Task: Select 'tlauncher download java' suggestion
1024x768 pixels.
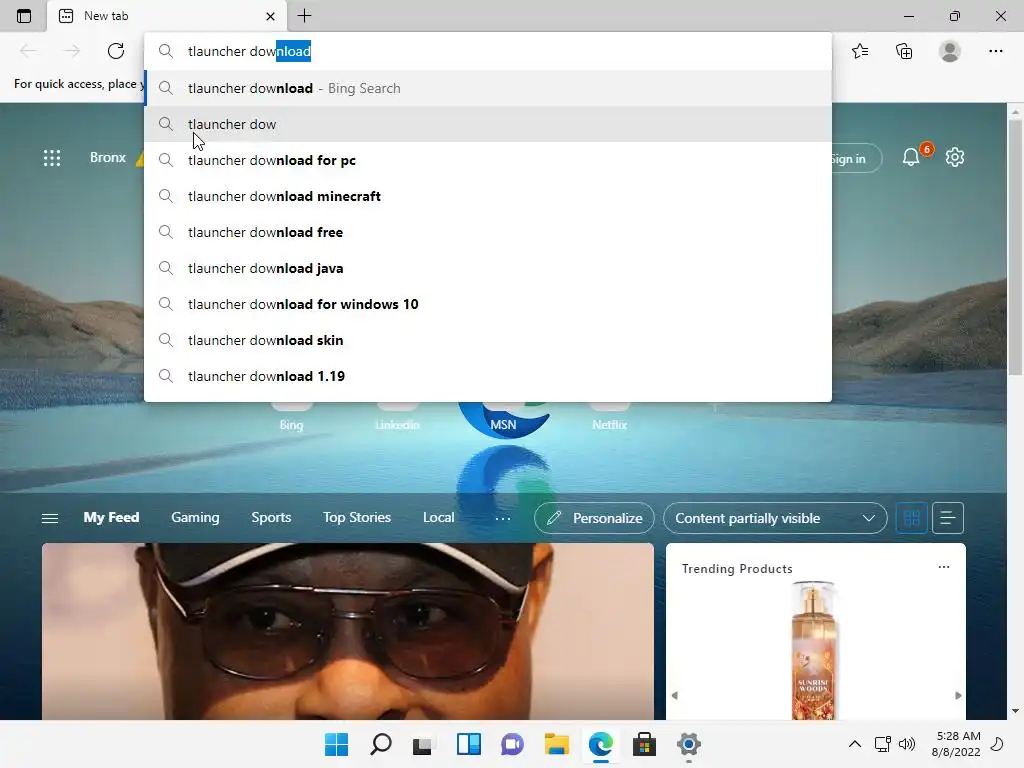Action: 488,268
